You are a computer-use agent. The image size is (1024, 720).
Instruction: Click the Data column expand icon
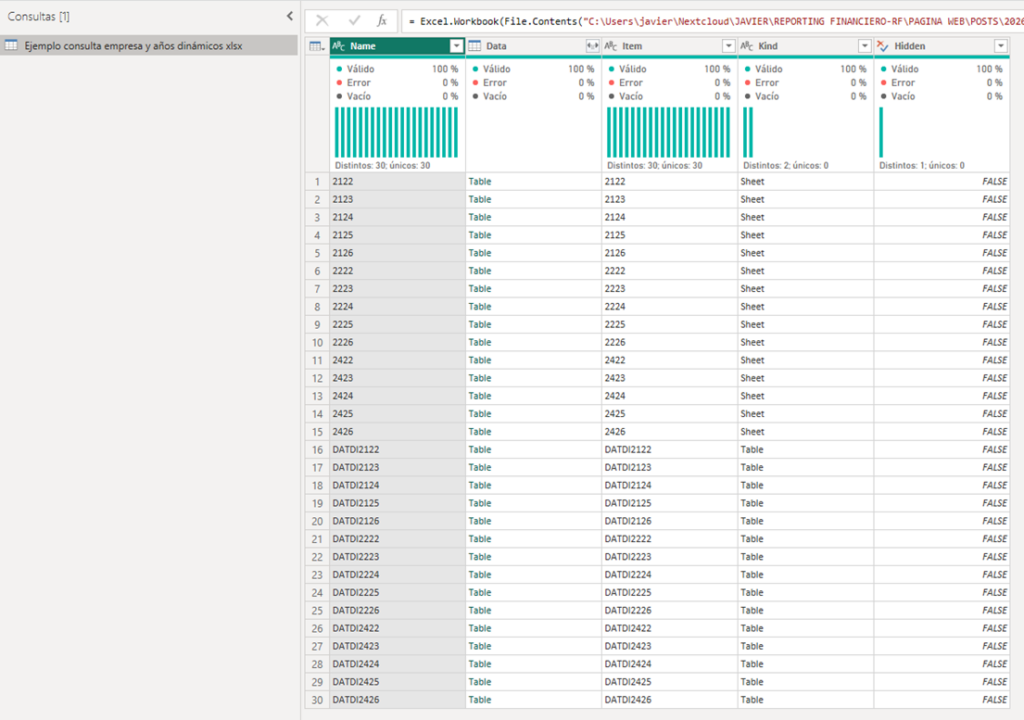591,46
